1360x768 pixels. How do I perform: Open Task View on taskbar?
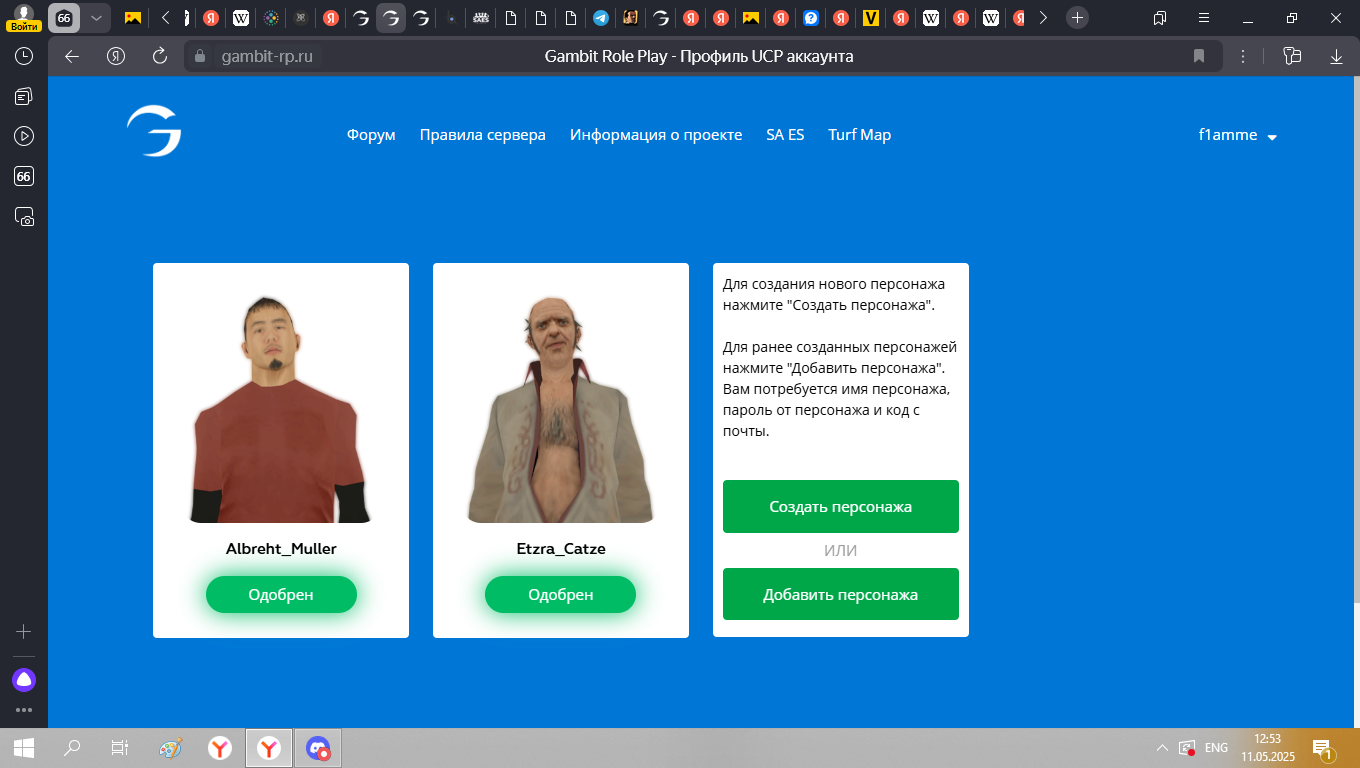click(120, 747)
